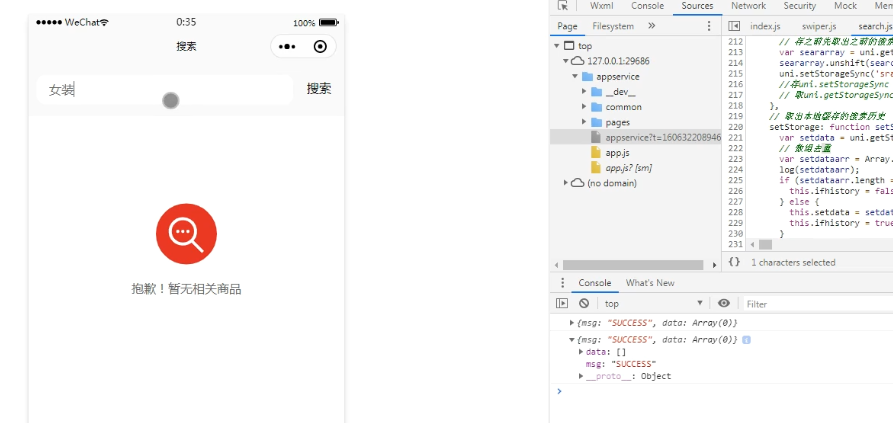Focus the search field containing 女装
The image size is (893, 423).
[165, 89]
